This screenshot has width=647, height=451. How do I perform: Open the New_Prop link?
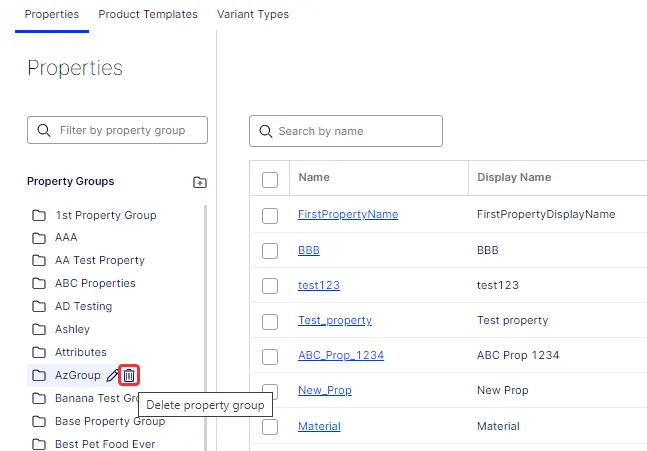pos(325,390)
